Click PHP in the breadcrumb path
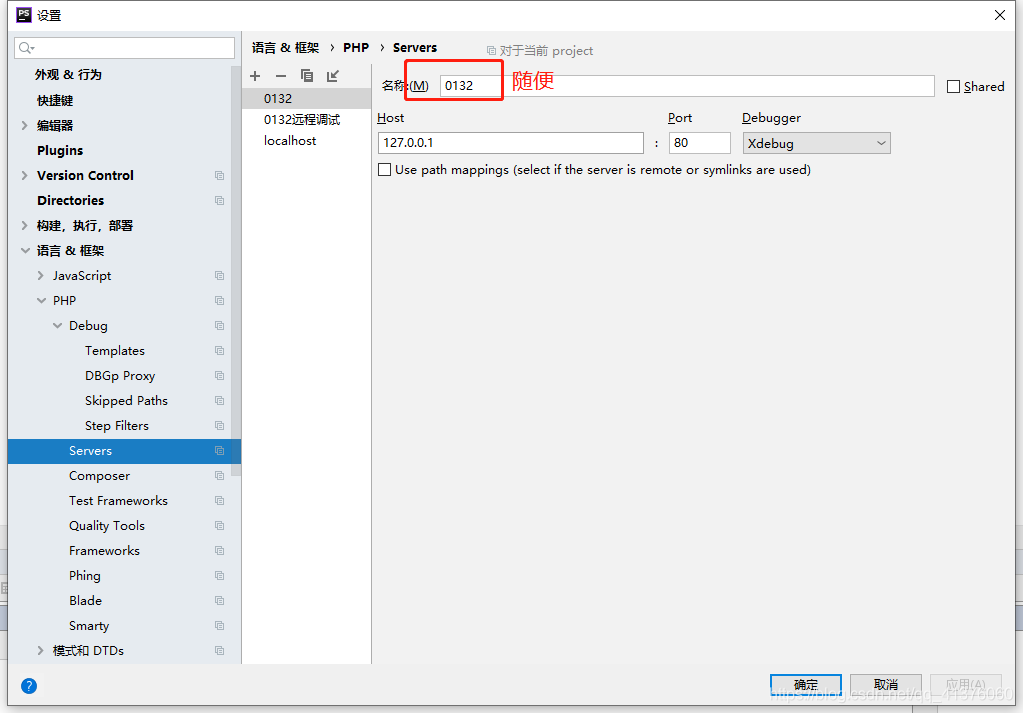This screenshot has height=713, width=1023. [x=356, y=48]
